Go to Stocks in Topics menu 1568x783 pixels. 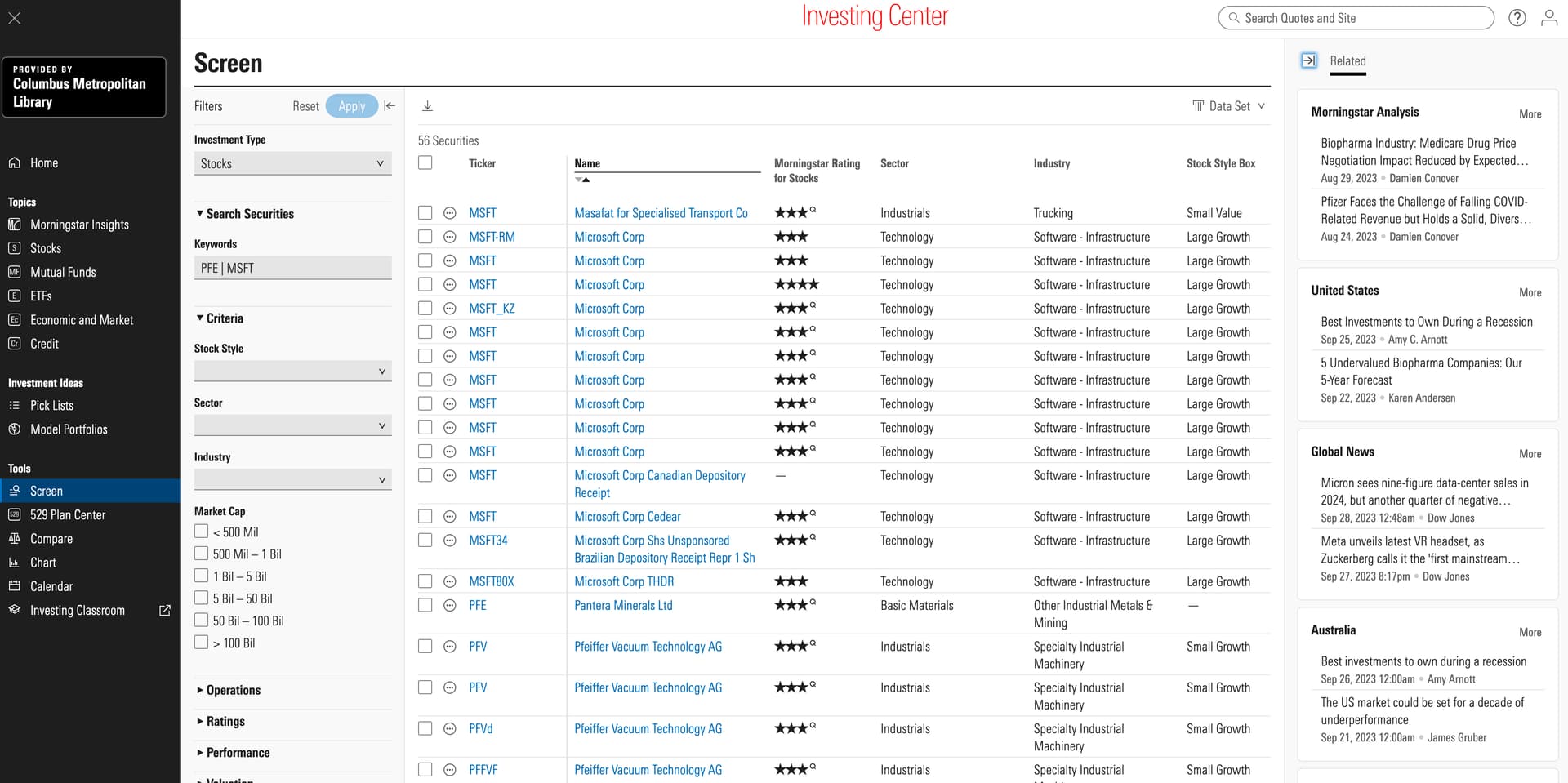[46, 248]
